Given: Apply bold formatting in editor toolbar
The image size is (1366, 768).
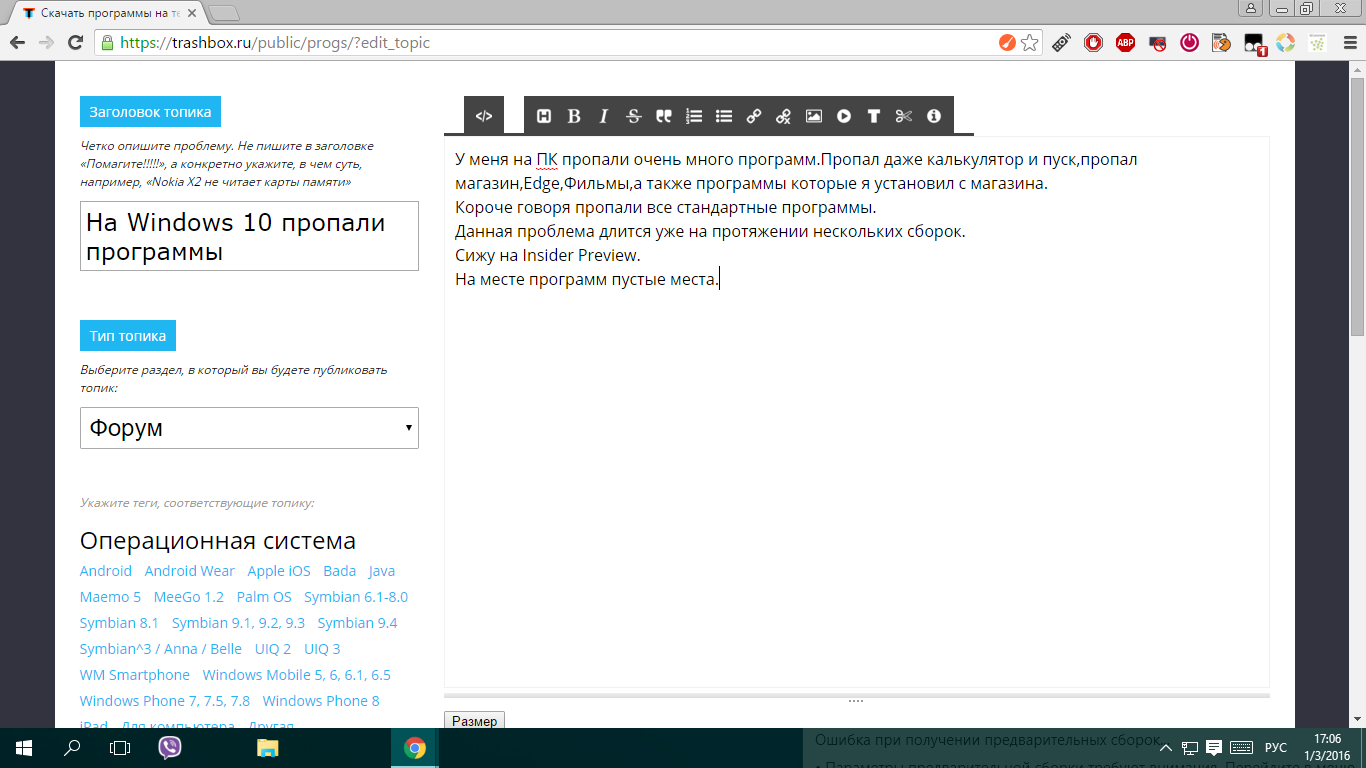Looking at the screenshot, I should (x=574, y=116).
